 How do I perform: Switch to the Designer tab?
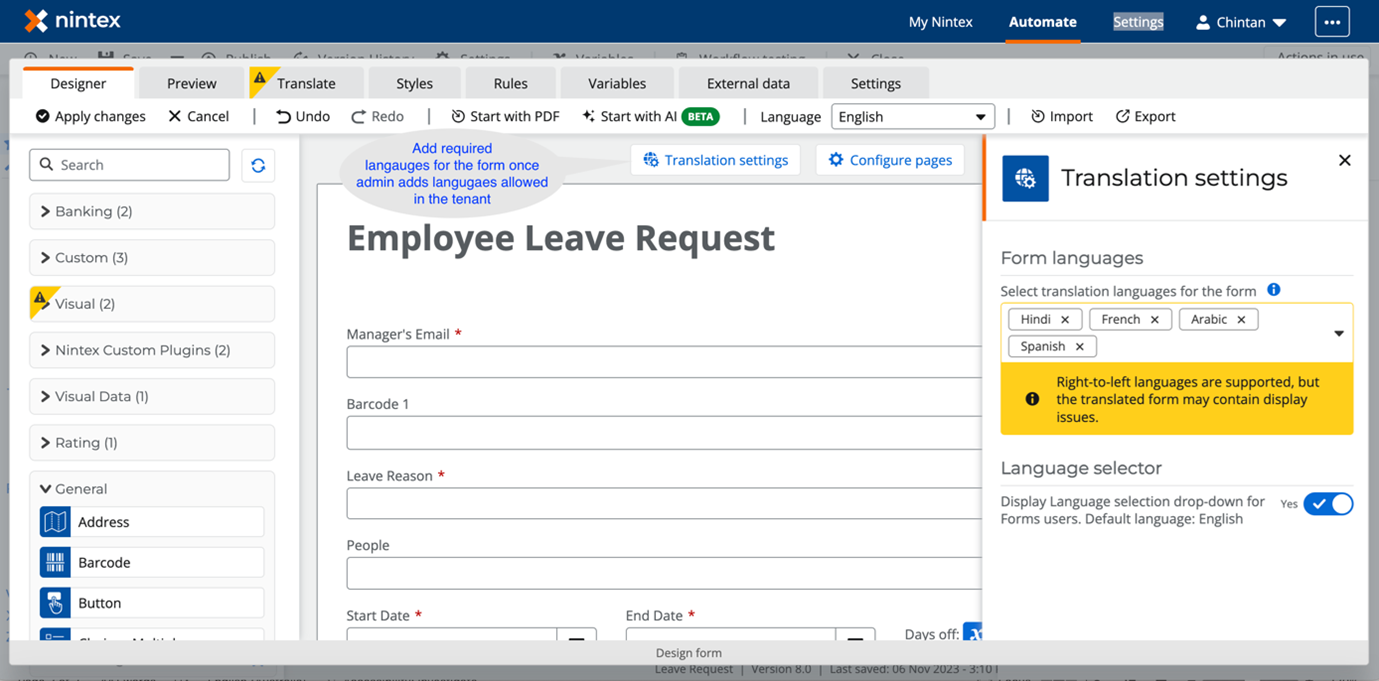78,83
